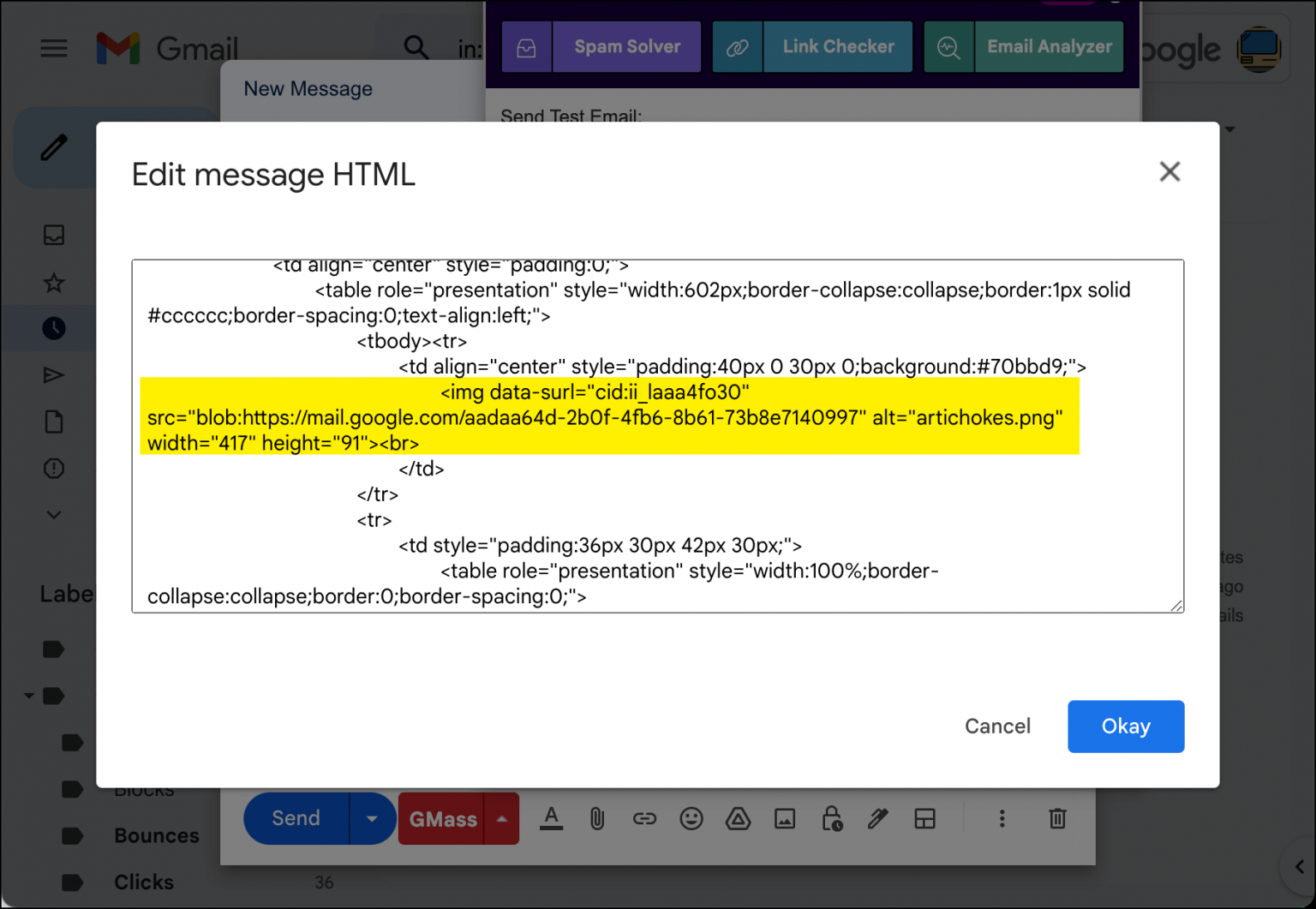Discard the draft with the trash icon
This screenshot has width=1316, height=909.
(x=1056, y=818)
